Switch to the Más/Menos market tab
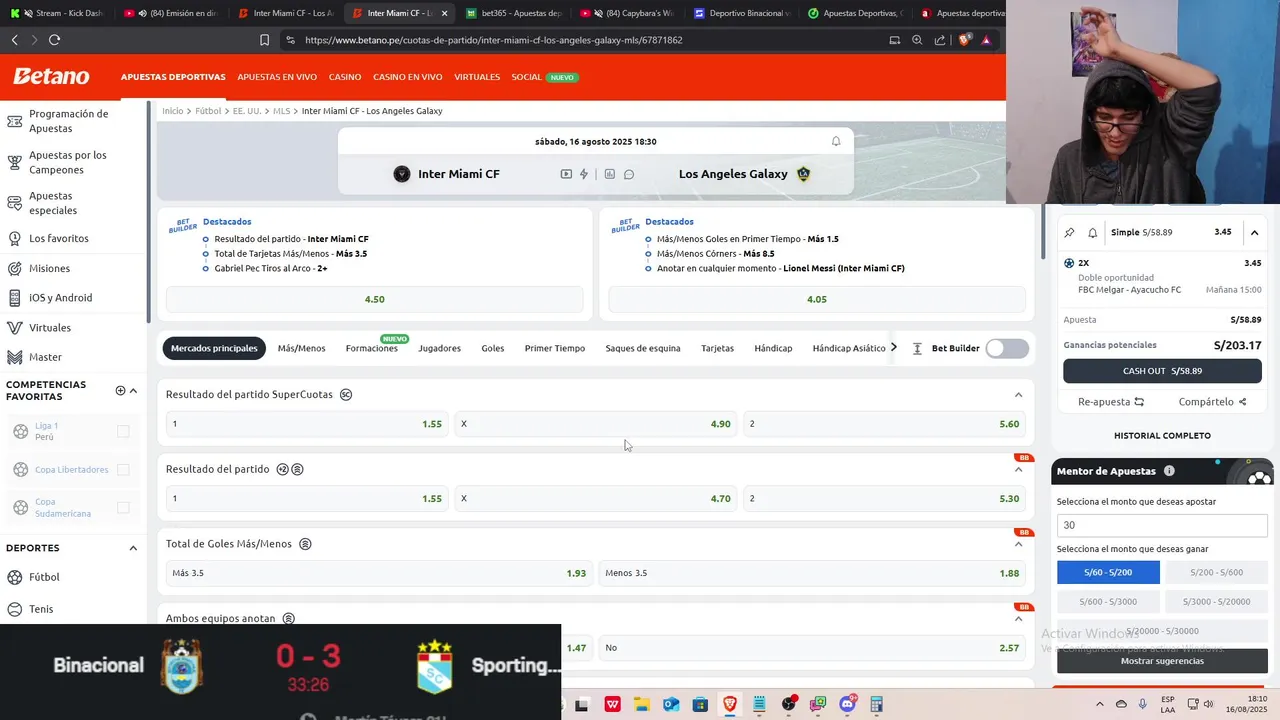 tap(301, 348)
